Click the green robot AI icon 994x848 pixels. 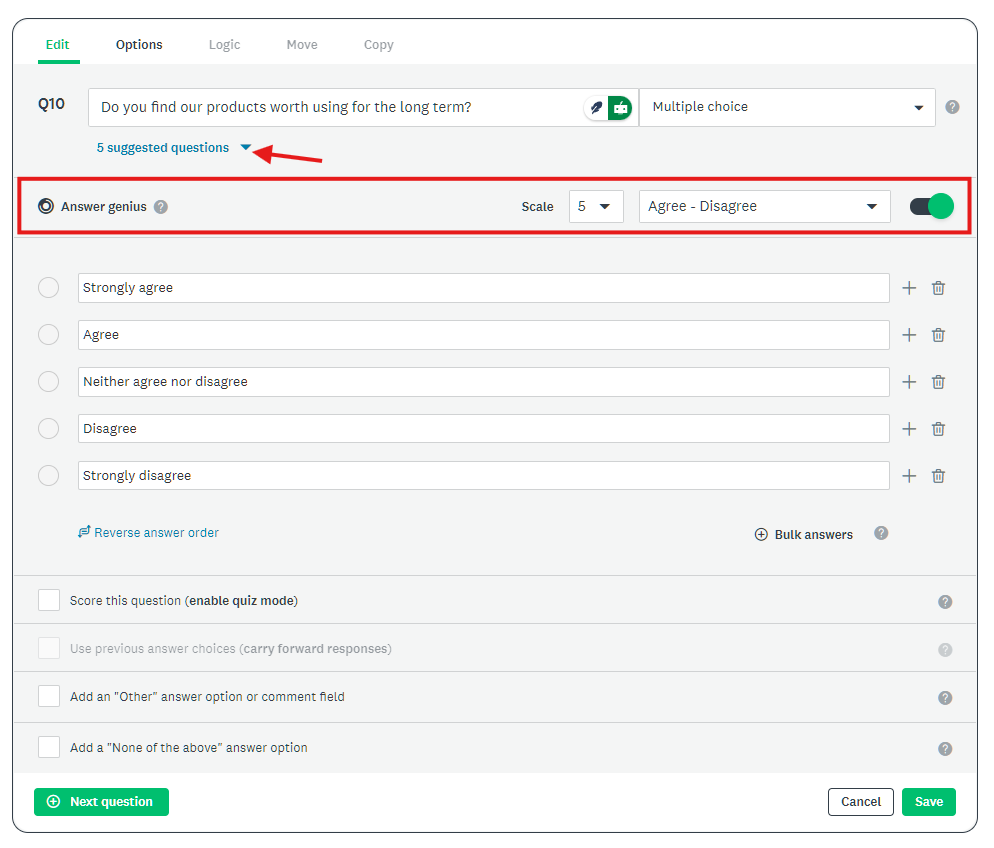620,107
